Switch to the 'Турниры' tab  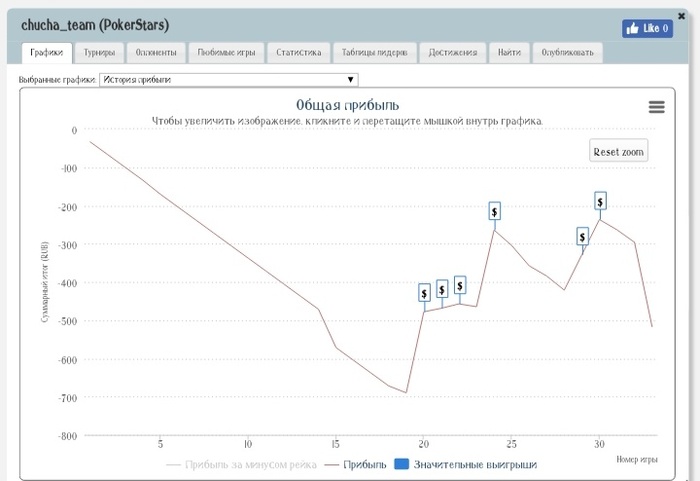coord(99,53)
